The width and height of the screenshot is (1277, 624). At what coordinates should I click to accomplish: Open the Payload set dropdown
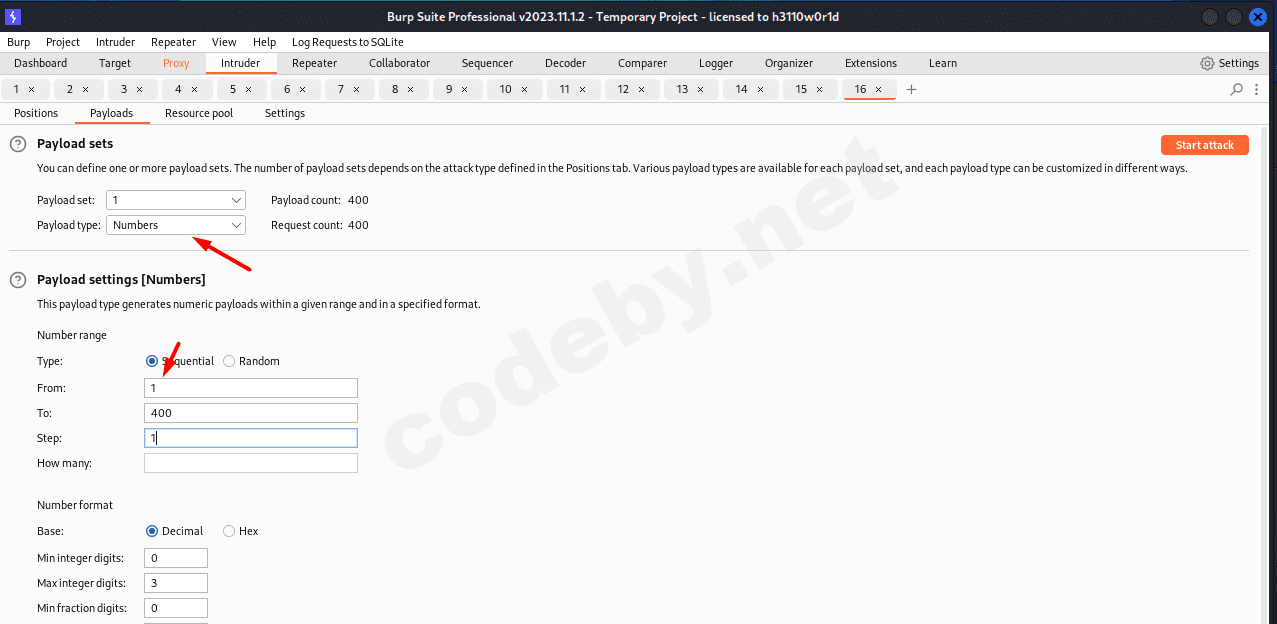pyautogui.click(x=176, y=200)
